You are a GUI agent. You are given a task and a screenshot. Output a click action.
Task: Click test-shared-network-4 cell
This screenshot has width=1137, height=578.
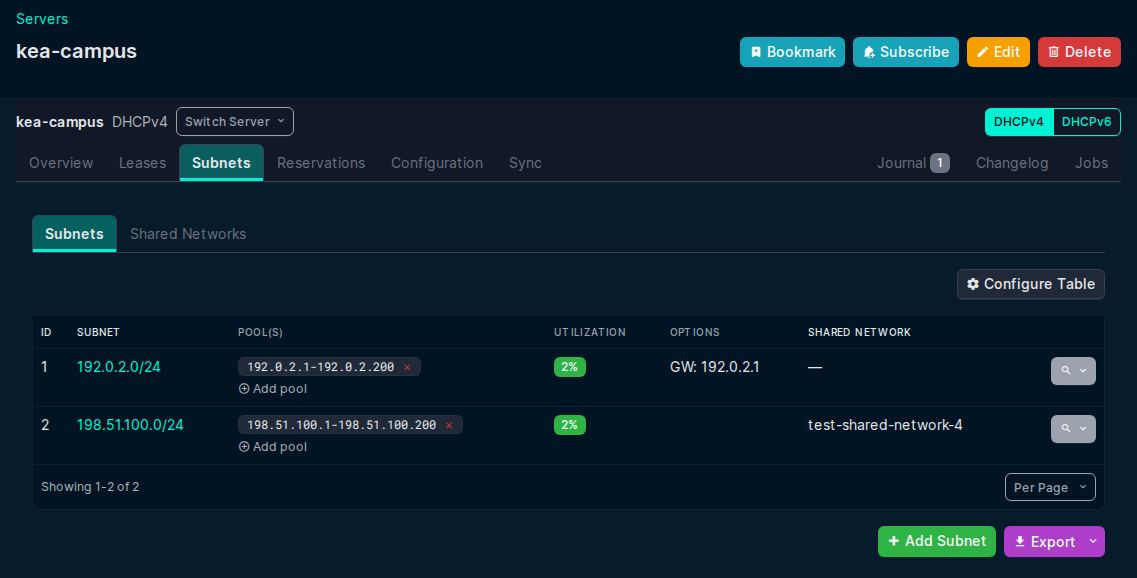(885, 425)
